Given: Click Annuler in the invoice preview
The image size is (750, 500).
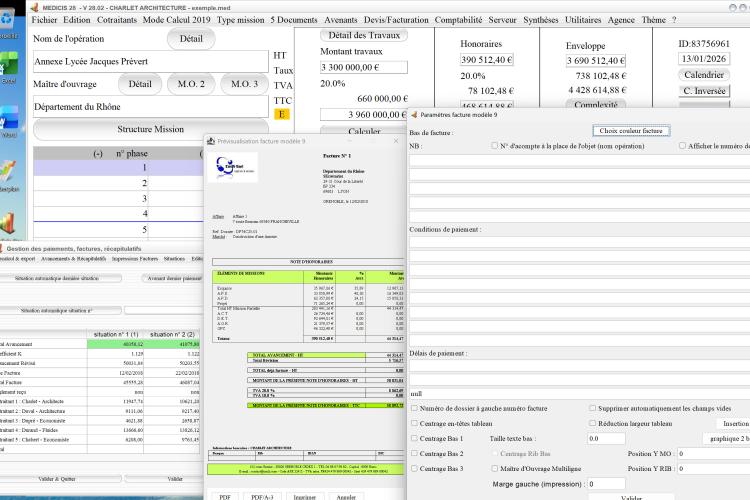Looking at the screenshot, I should 346,497.
